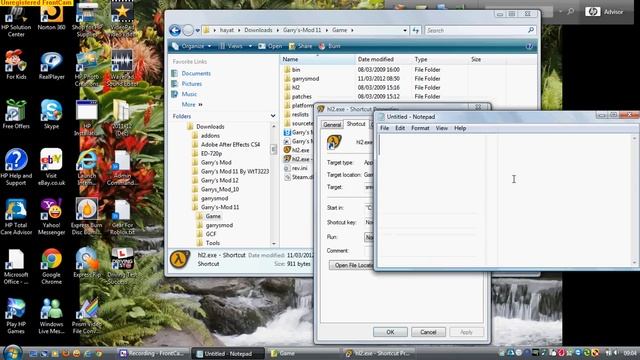Collapse the Folders pane chevron
Image resolution: width=640 pixels, height=360 pixels.
pyautogui.click(x=273, y=116)
